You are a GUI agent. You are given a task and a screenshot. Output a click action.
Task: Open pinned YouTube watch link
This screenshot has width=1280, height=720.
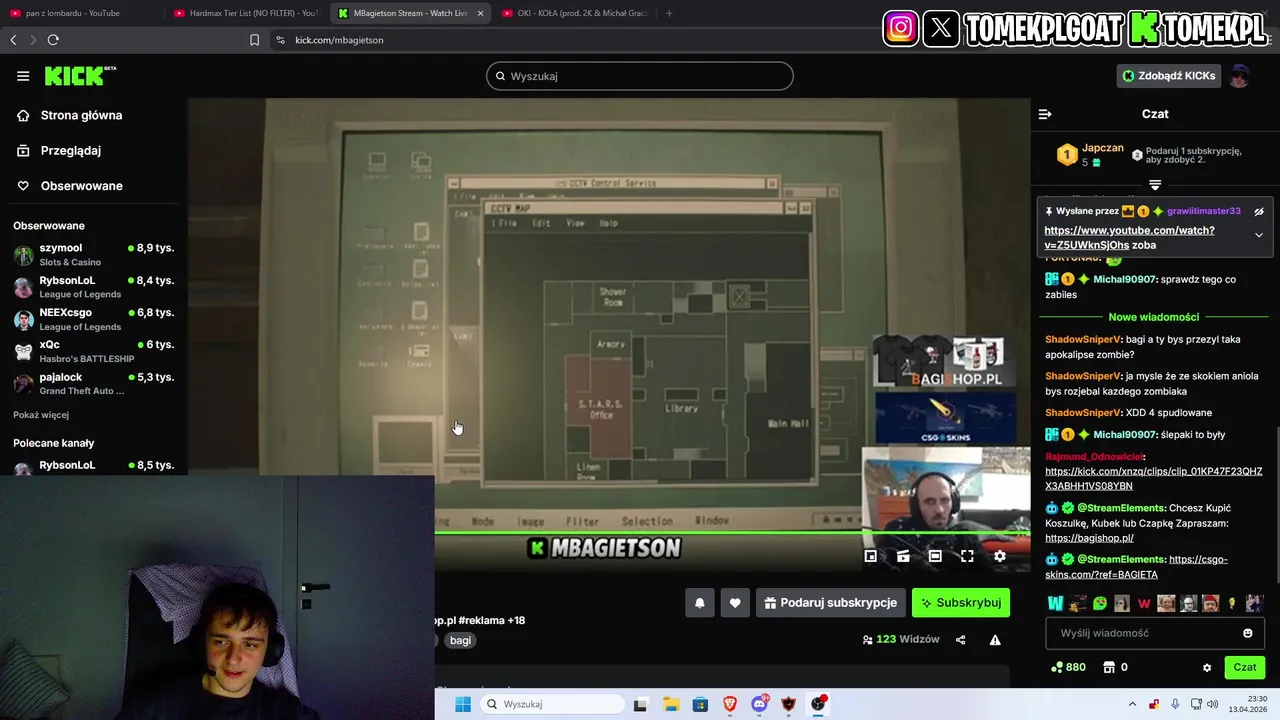coord(1130,237)
